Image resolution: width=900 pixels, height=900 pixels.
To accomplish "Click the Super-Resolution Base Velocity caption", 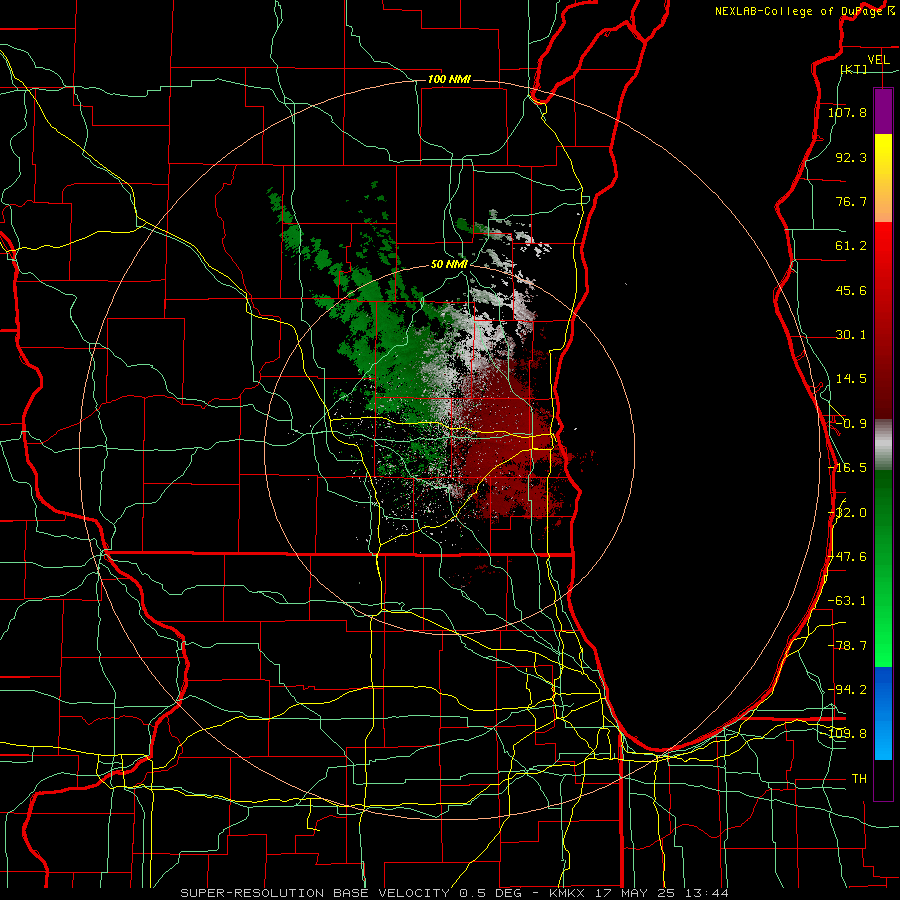I will click(x=455, y=893).
